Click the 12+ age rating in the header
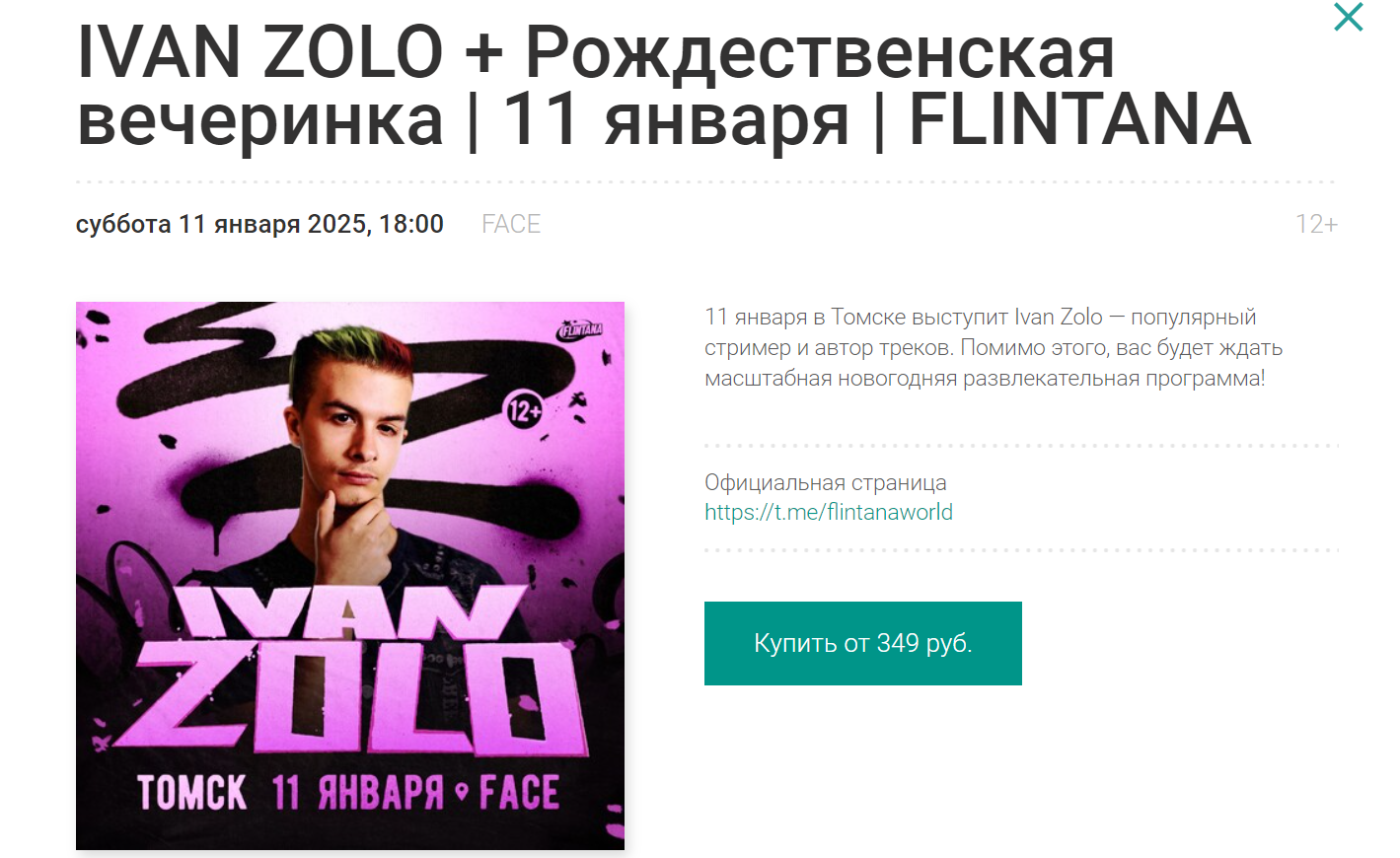The height and width of the screenshot is (858, 1400). 1316,225
